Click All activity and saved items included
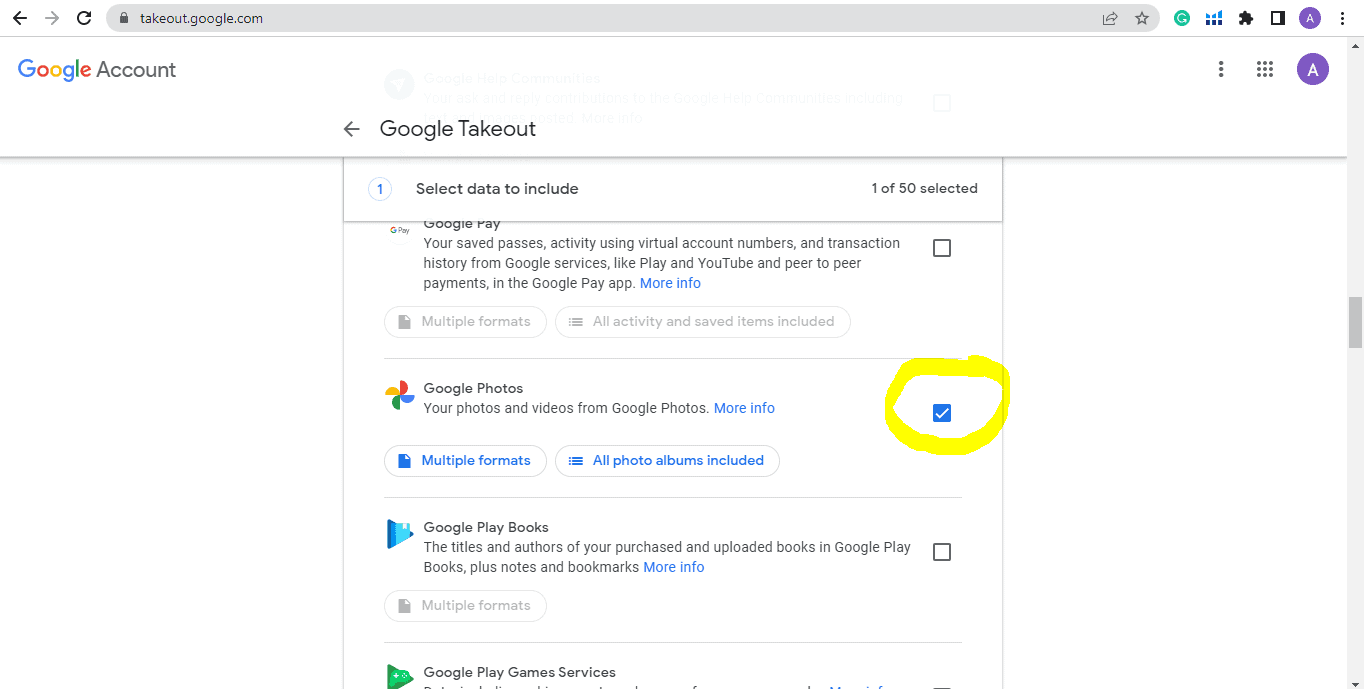 [x=702, y=322]
